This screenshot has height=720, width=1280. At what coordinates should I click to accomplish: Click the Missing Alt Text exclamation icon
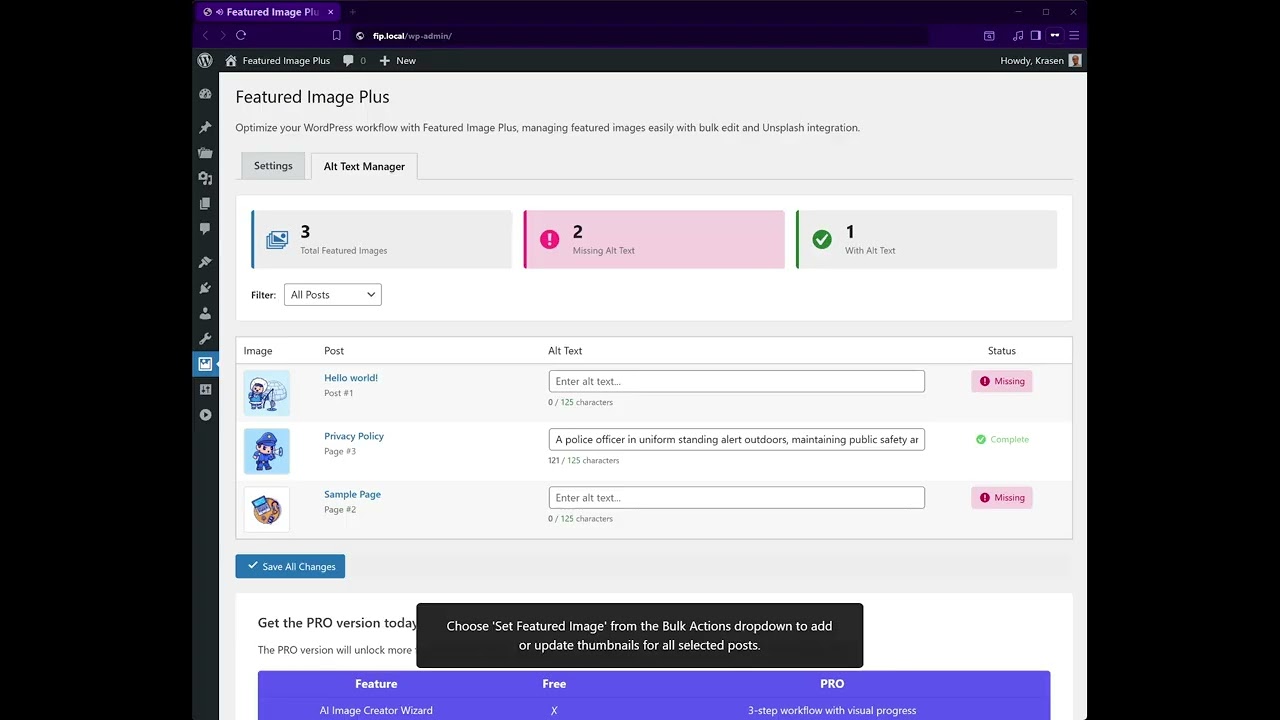tap(549, 239)
